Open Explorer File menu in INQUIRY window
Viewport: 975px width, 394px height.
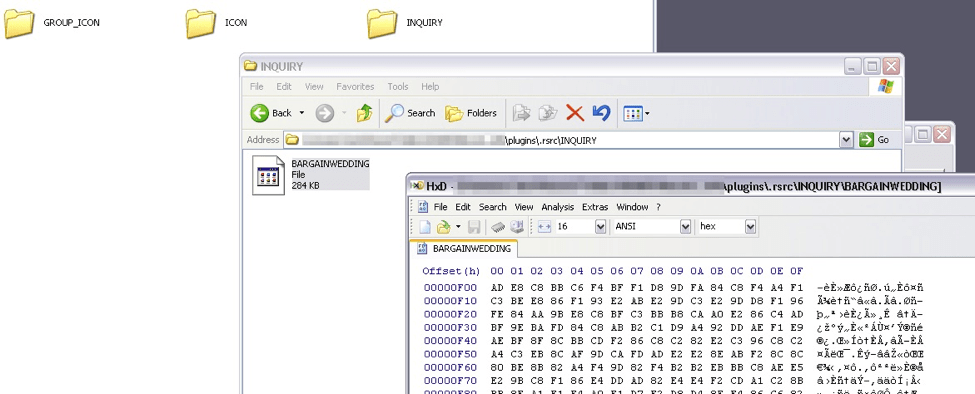256,86
